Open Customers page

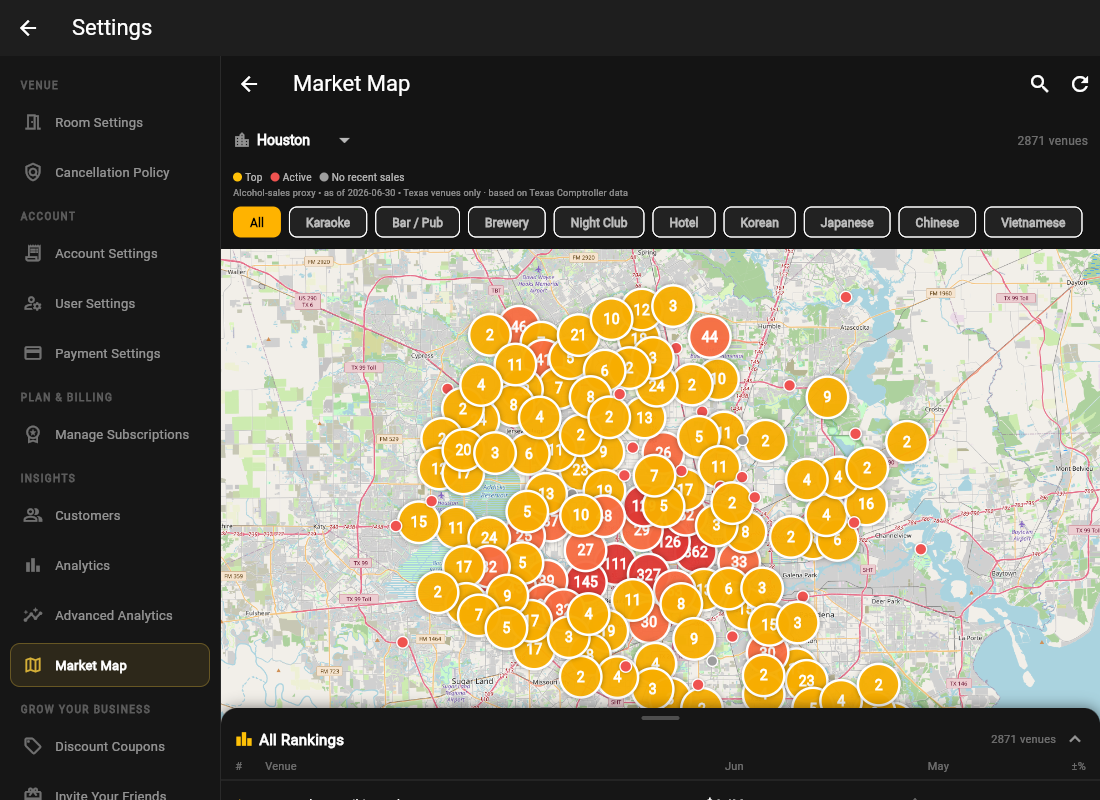click(x=110, y=515)
